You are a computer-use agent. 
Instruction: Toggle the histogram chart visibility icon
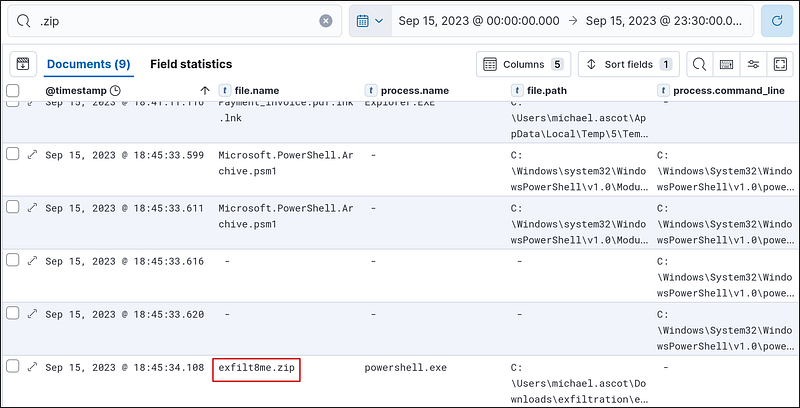point(24,64)
